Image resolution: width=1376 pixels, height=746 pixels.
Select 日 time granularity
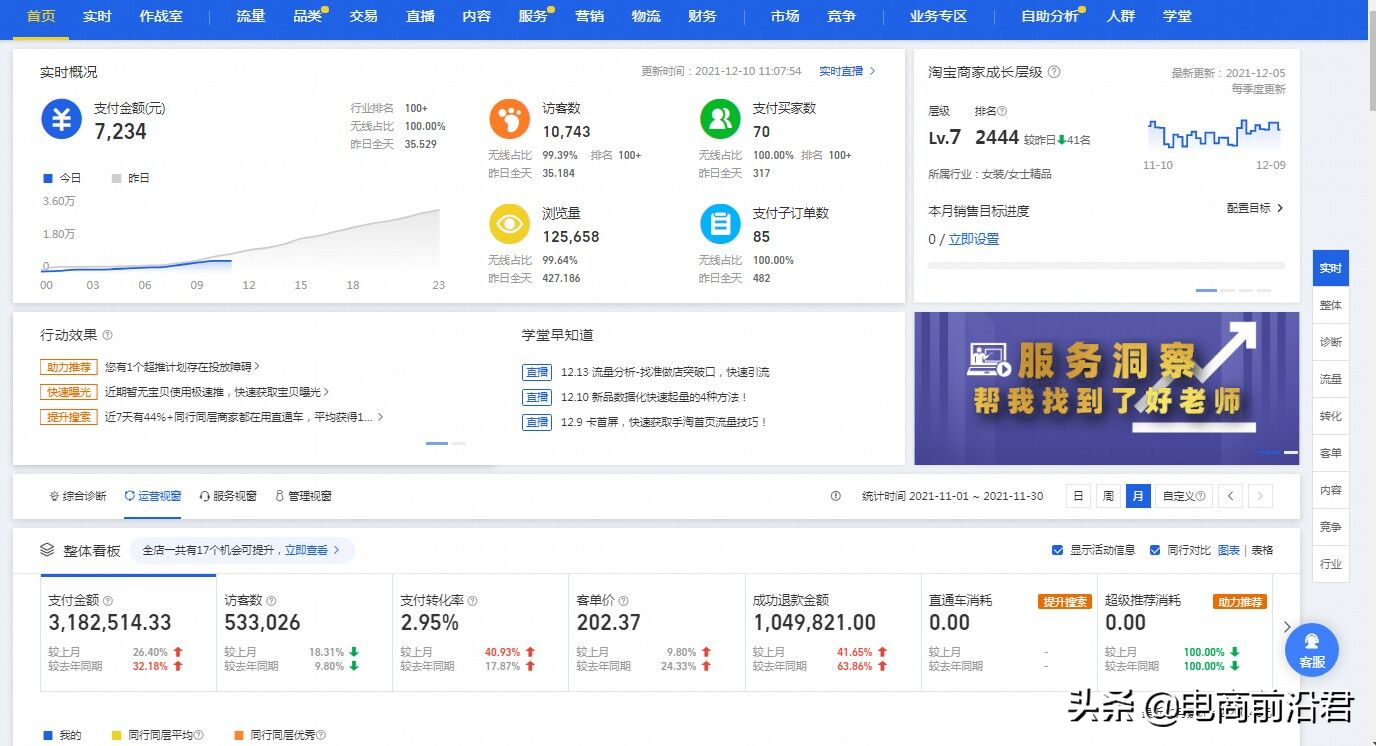click(x=1078, y=496)
